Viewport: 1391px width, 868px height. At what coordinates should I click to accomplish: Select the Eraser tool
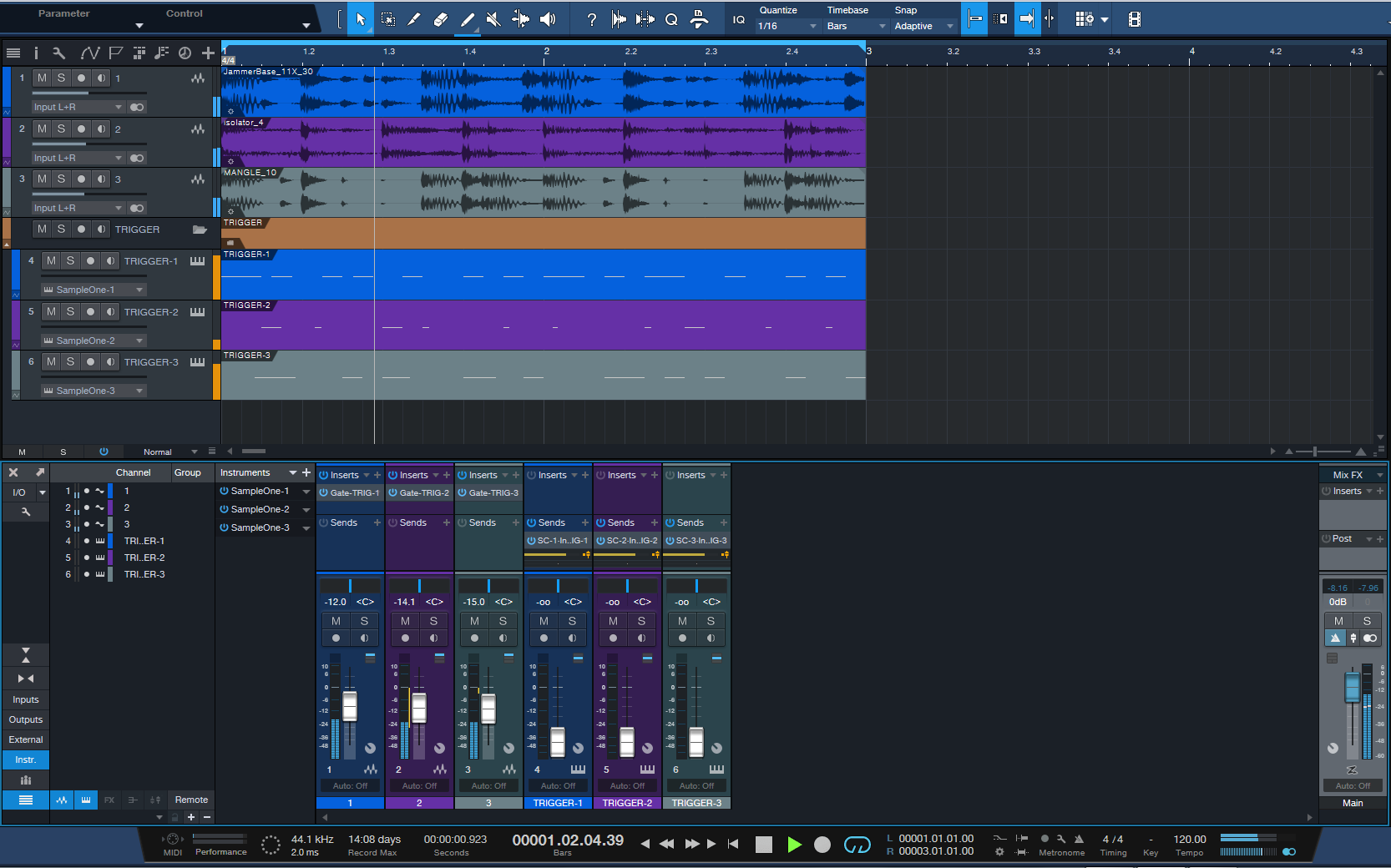(441, 19)
